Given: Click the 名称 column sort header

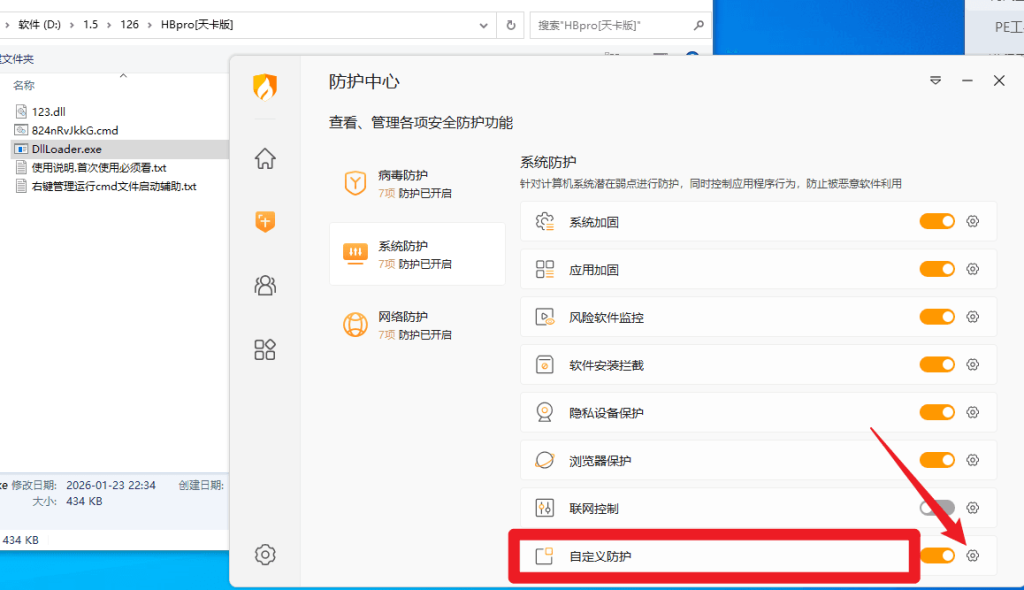Looking at the screenshot, I should coord(24,86).
